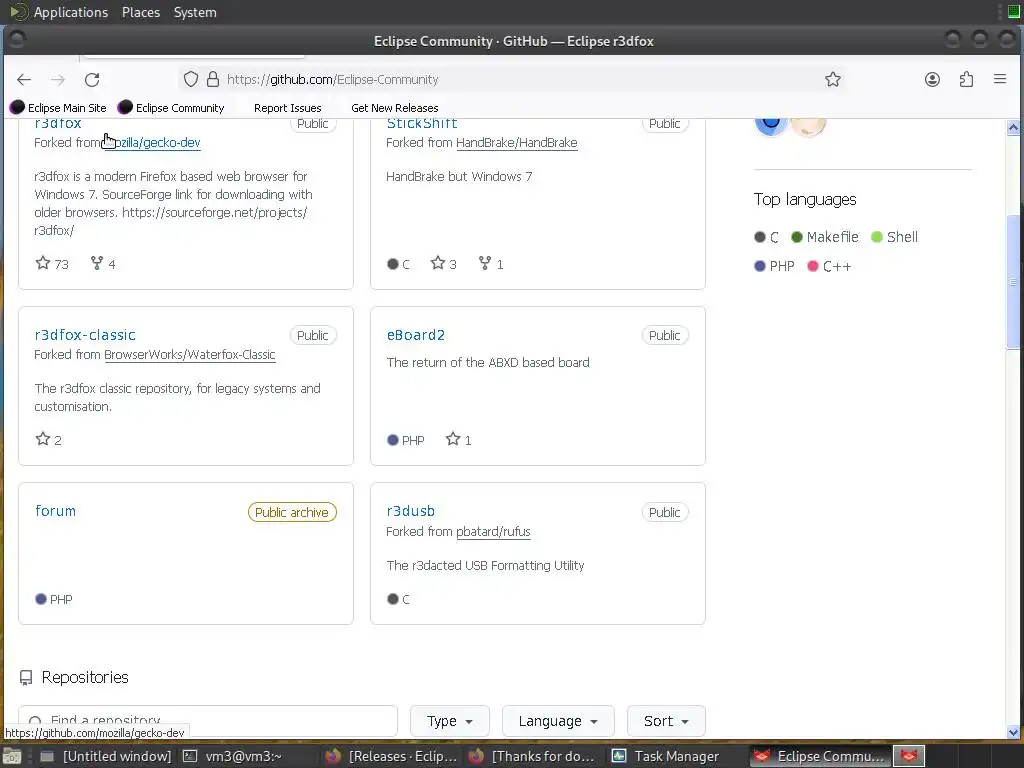
Task: Click the StickShift fork count icon
Action: click(x=485, y=263)
